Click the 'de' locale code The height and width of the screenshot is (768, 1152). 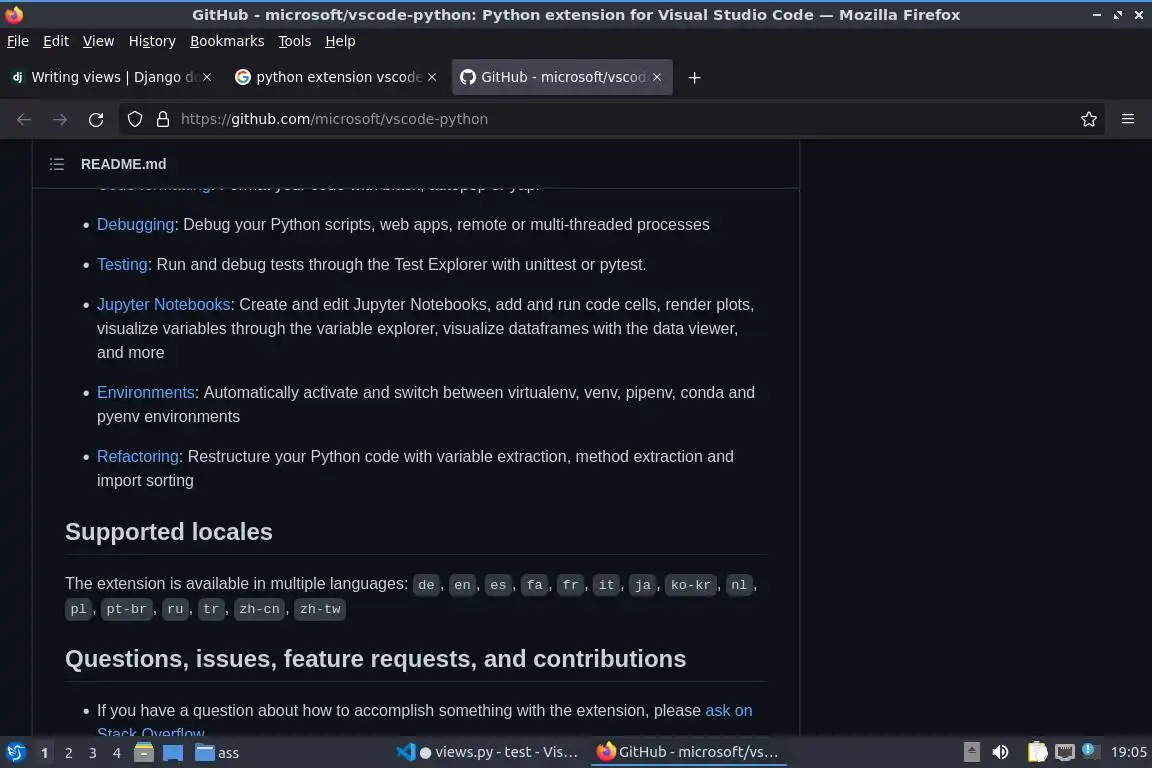pos(426,585)
